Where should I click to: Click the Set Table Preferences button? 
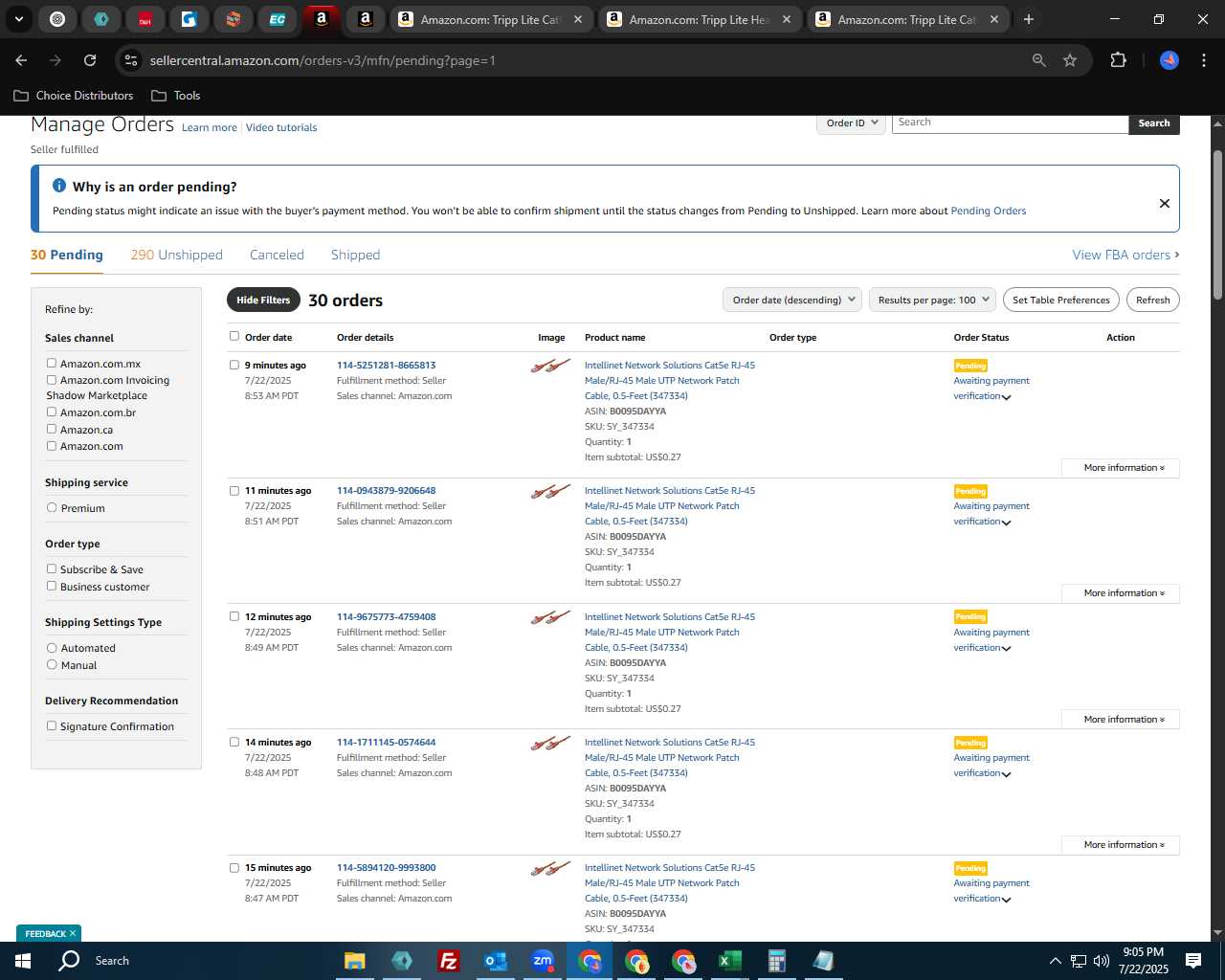[x=1061, y=300]
